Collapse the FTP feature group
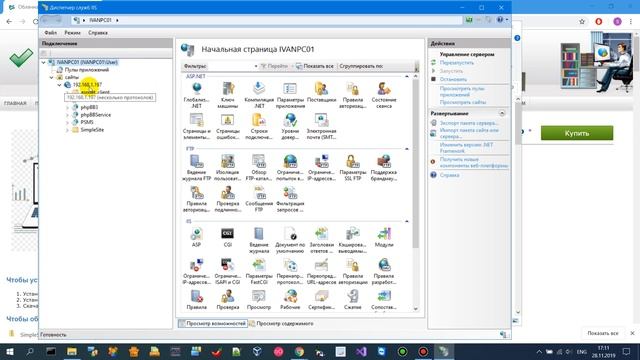640x360 pixels. coord(407,149)
